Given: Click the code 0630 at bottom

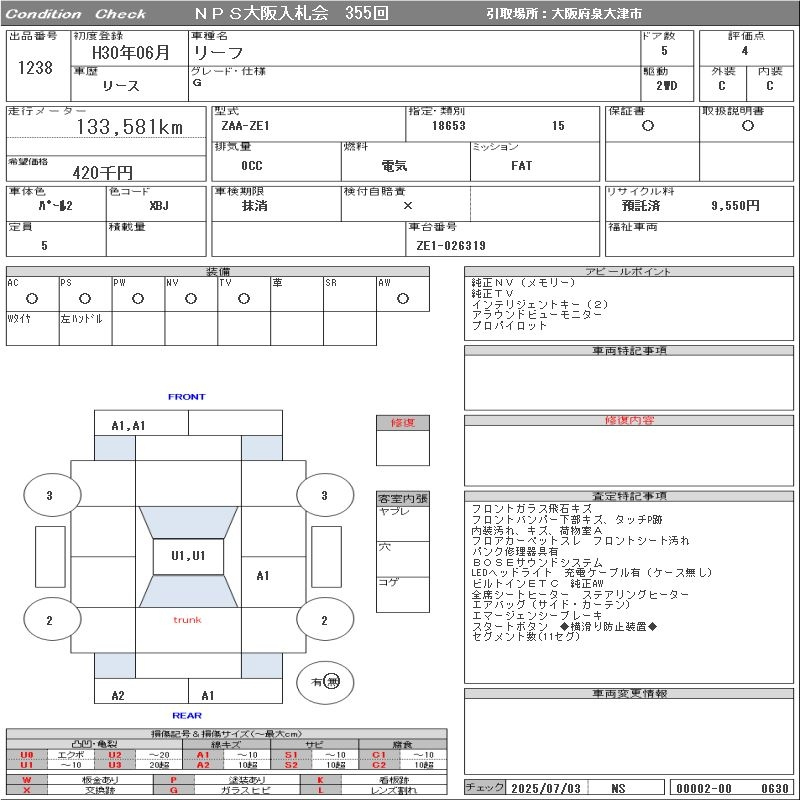Looking at the screenshot, I should point(774,788).
